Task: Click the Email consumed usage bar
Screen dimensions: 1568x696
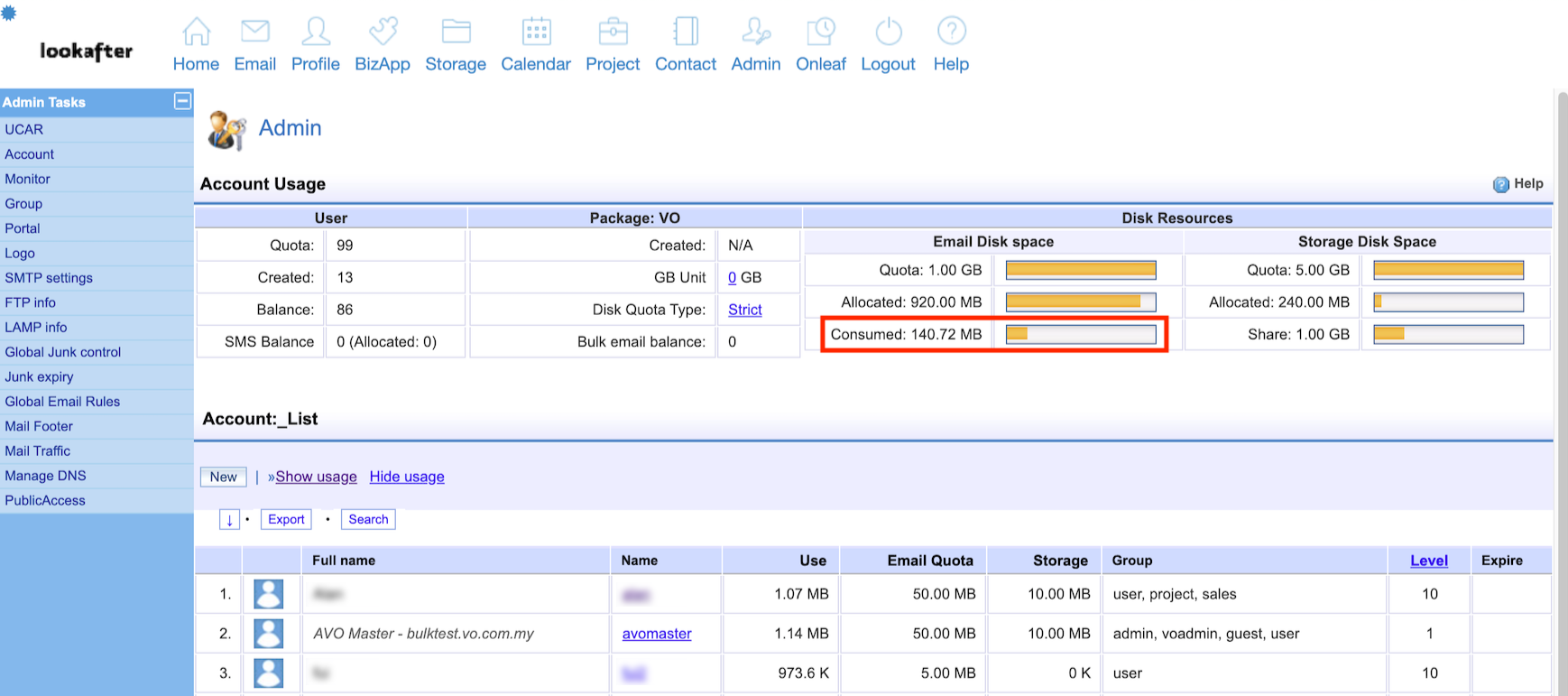Action: (x=1080, y=334)
